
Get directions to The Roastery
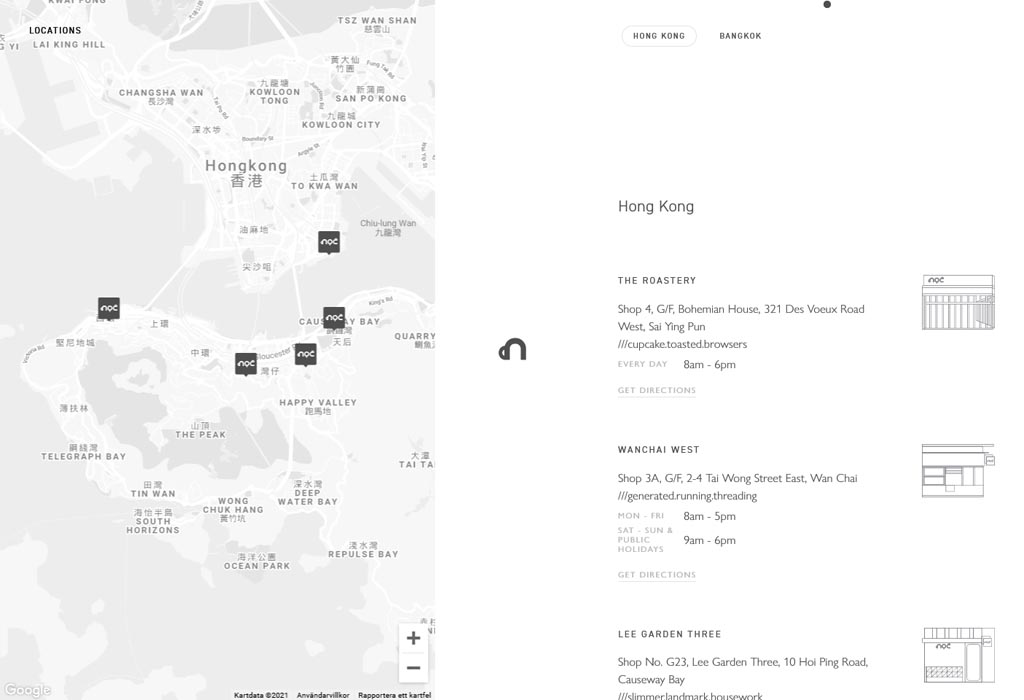coord(657,390)
